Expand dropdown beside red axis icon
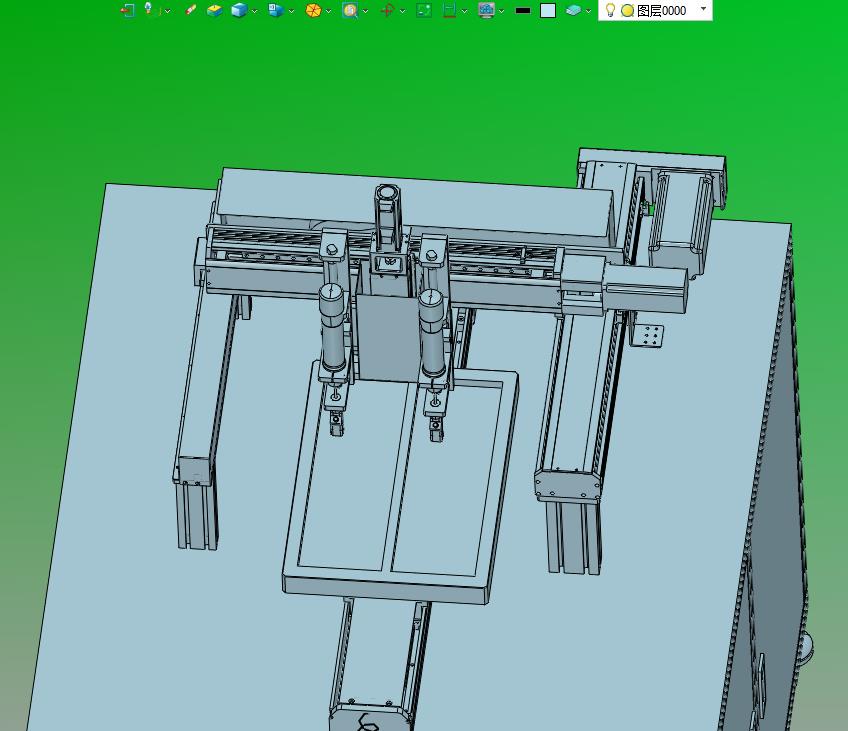Screen dimensions: 848x731 tap(402, 11)
